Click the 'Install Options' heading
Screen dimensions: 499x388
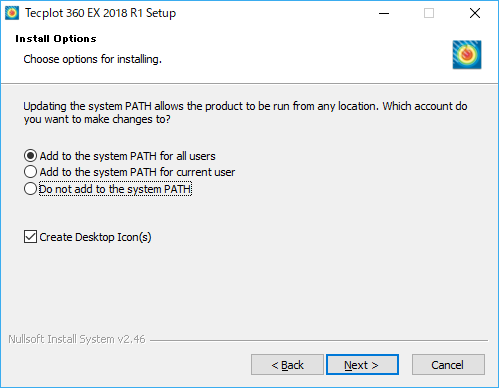(x=56, y=39)
